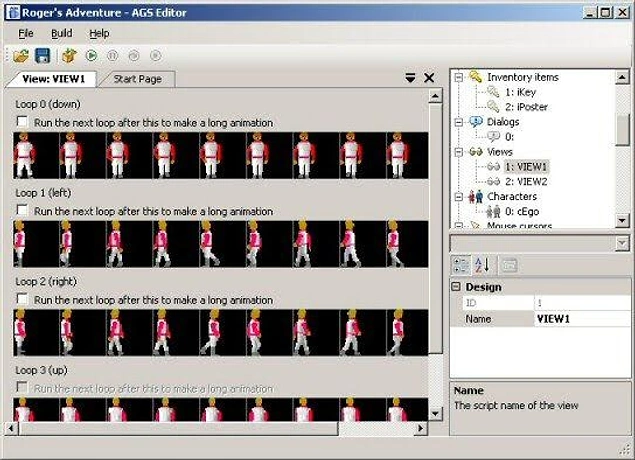The image size is (635, 460).
Task: Click project tree scroll down arrow
Action: pyautogui.click(x=622, y=220)
